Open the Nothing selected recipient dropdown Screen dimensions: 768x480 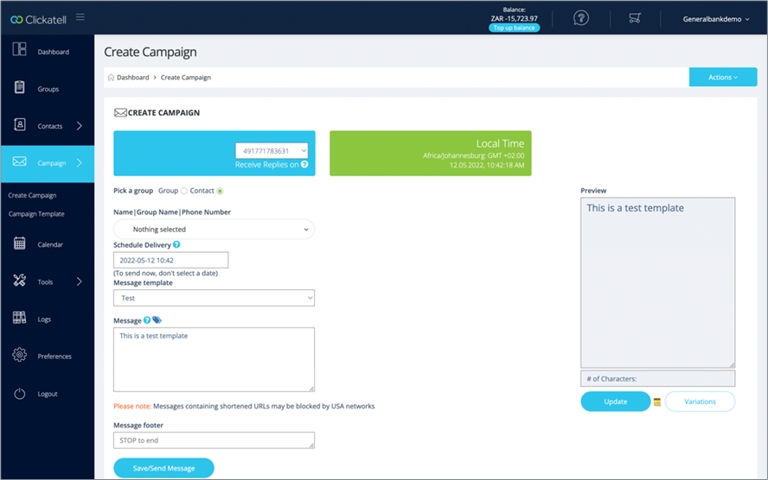click(x=214, y=229)
